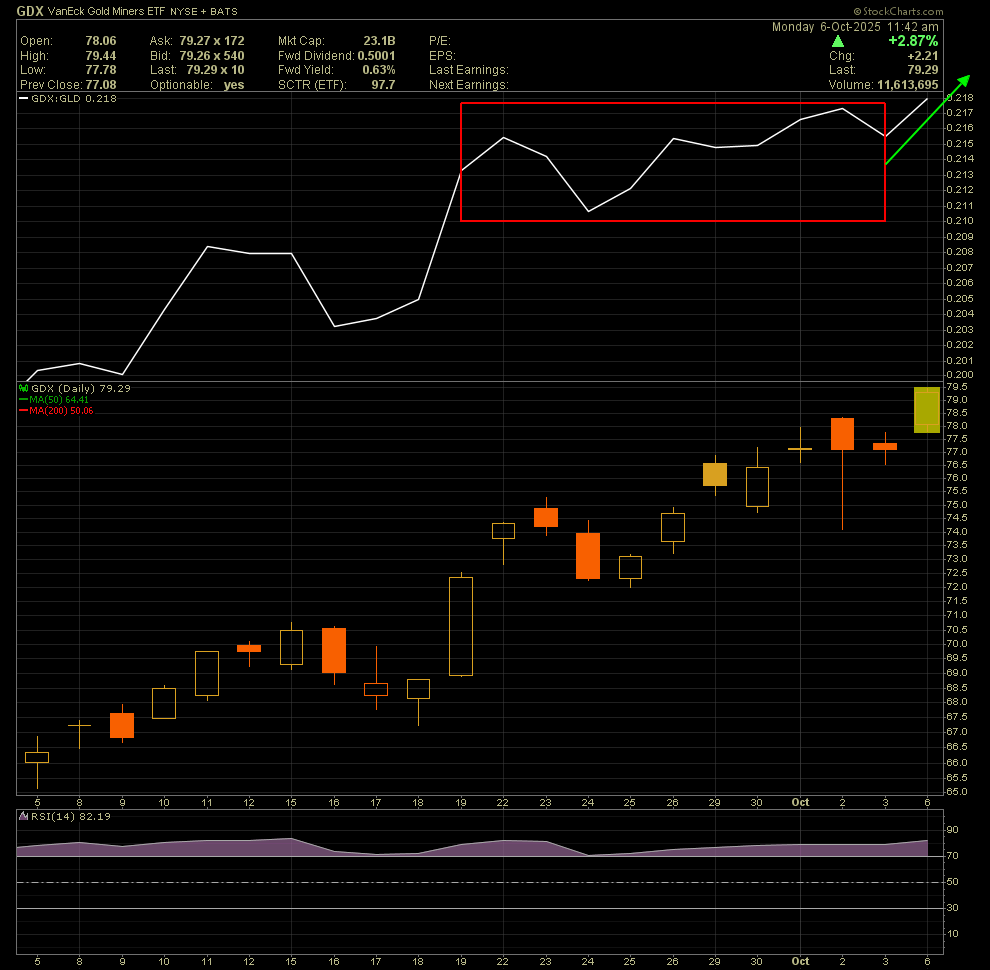Screen dimensions: 990x970
Task: Click the 79.5 price axis label
Action: click(x=957, y=386)
